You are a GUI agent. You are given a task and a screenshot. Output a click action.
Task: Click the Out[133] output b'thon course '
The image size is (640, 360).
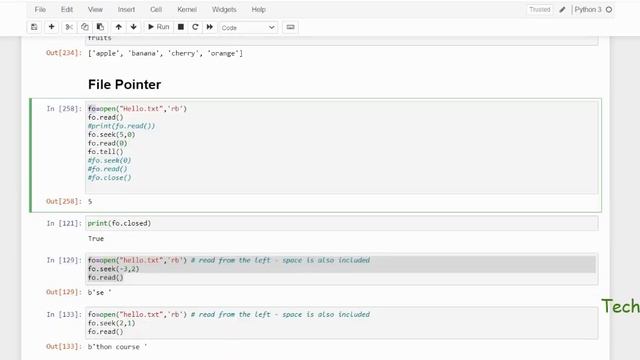tap(118, 347)
